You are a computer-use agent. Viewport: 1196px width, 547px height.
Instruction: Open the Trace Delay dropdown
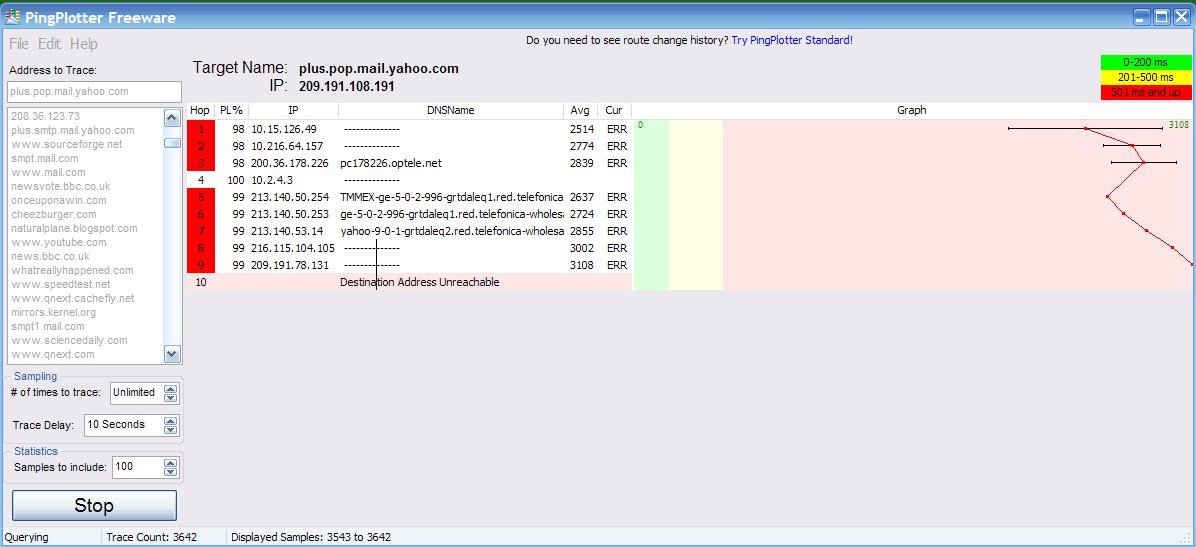172,425
